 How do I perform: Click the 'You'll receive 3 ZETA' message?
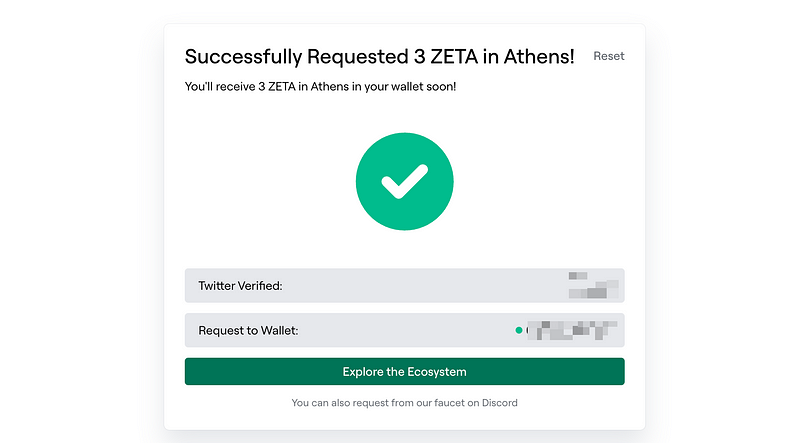(320, 87)
